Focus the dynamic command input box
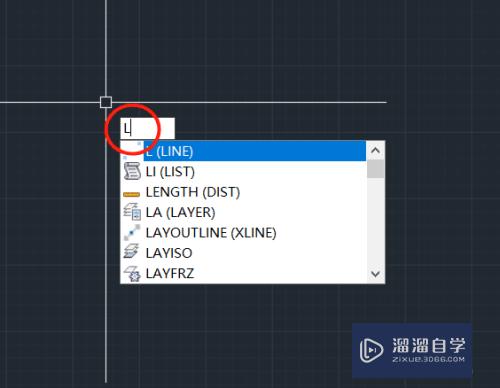This screenshot has height=388, width=500. click(147, 128)
